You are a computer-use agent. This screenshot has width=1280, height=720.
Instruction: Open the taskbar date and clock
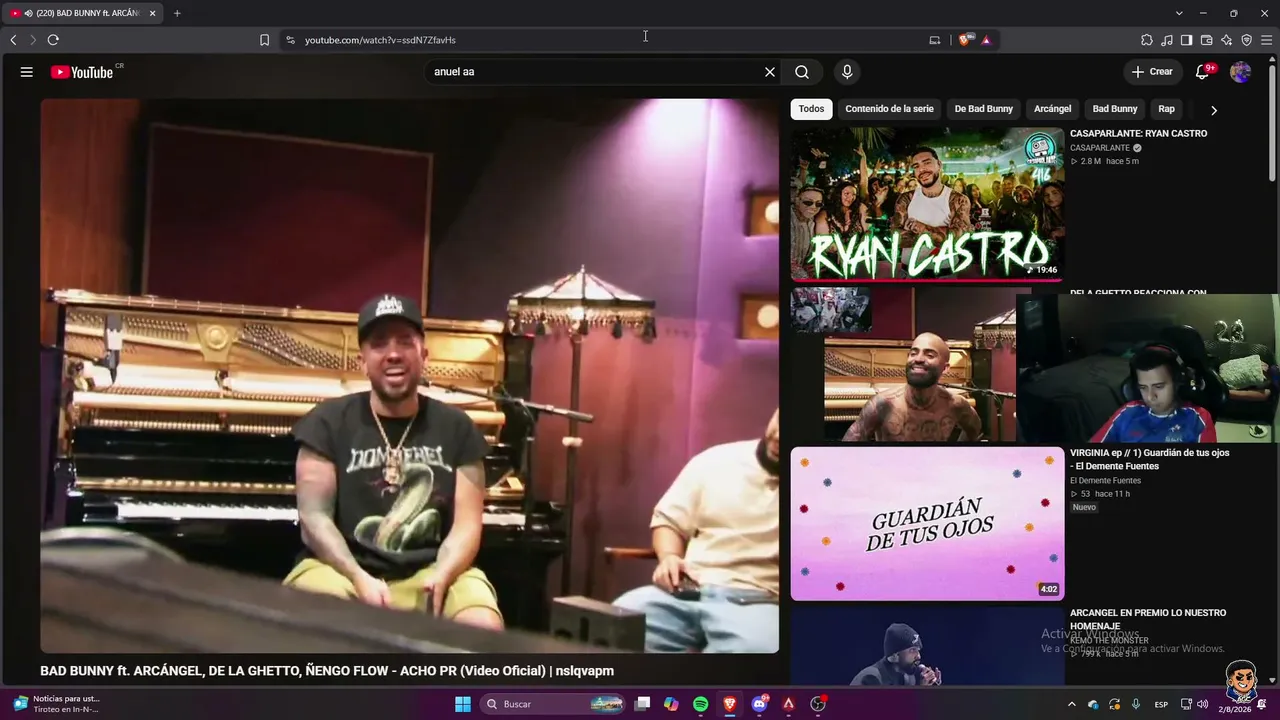pos(1234,709)
